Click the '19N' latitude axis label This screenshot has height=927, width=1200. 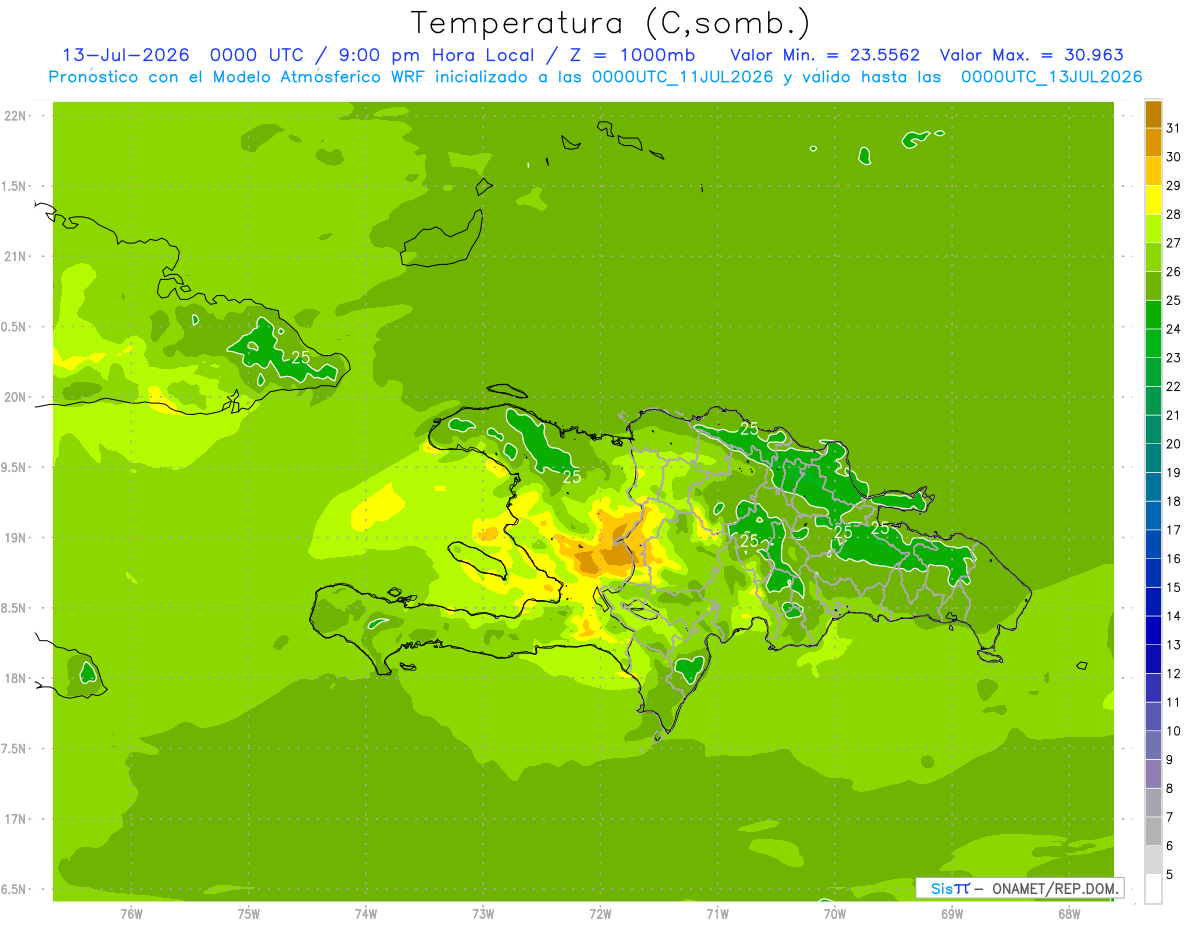coord(15,538)
